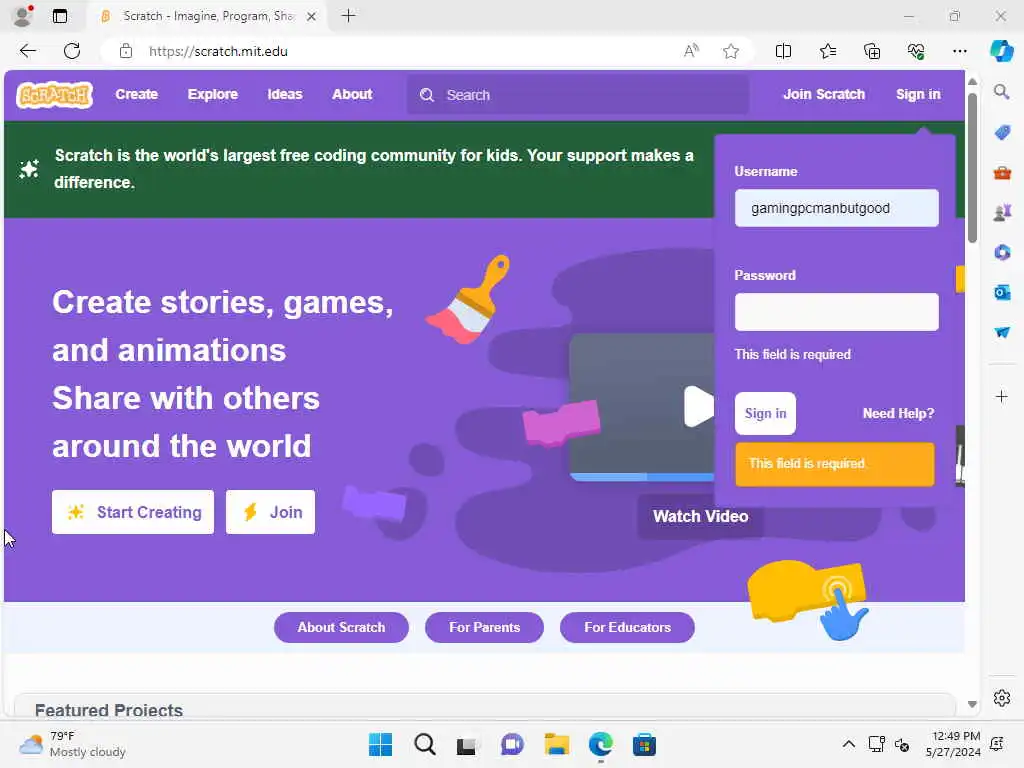View site information lock icon
This screenshot has height=768, width=1024.
(x=126, y=51)
